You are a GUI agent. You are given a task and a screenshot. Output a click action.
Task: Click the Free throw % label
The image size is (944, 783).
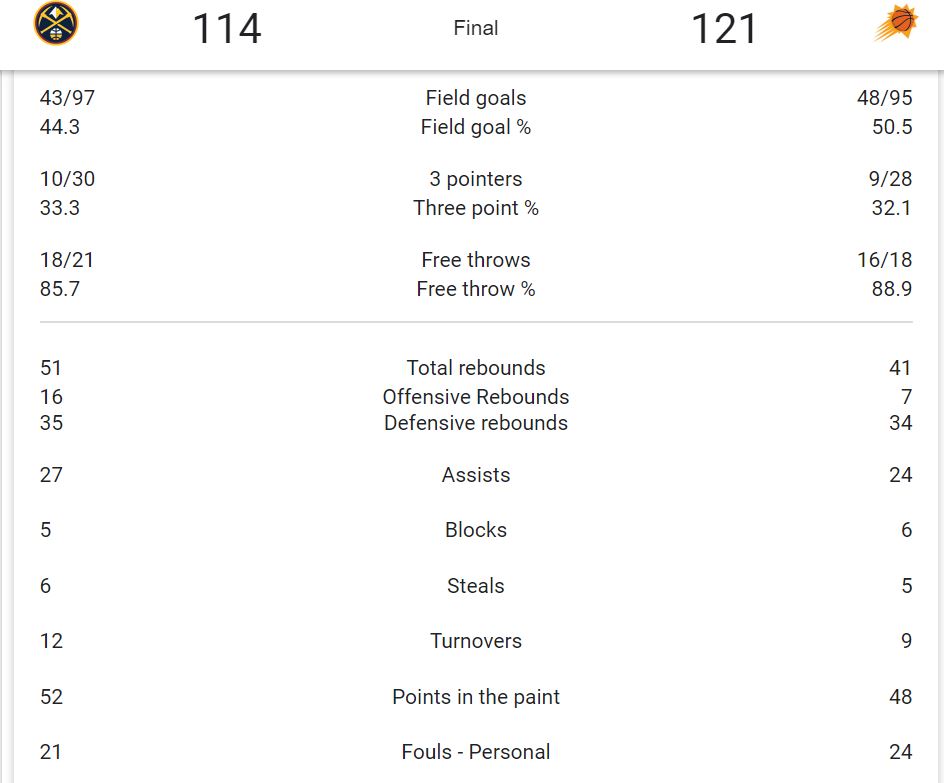coord(476,289)
